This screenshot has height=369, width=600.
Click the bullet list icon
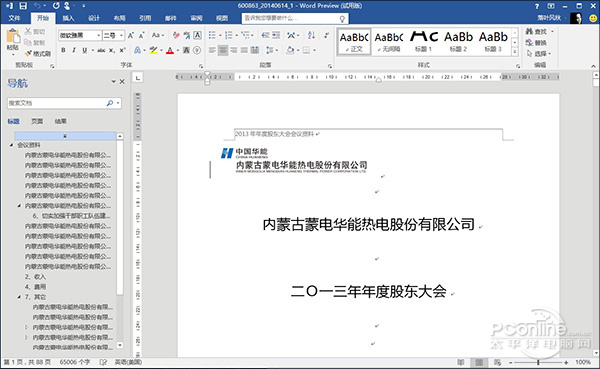(x=212, y=35)
